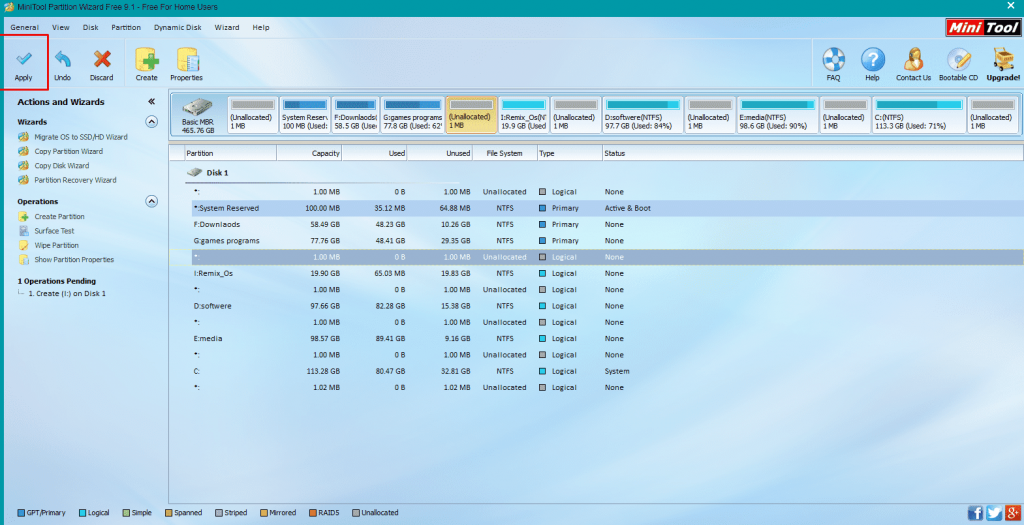The image size is (1024, 525).
Task: Sort by the Capacity column header
Action: tap(309, 153)
